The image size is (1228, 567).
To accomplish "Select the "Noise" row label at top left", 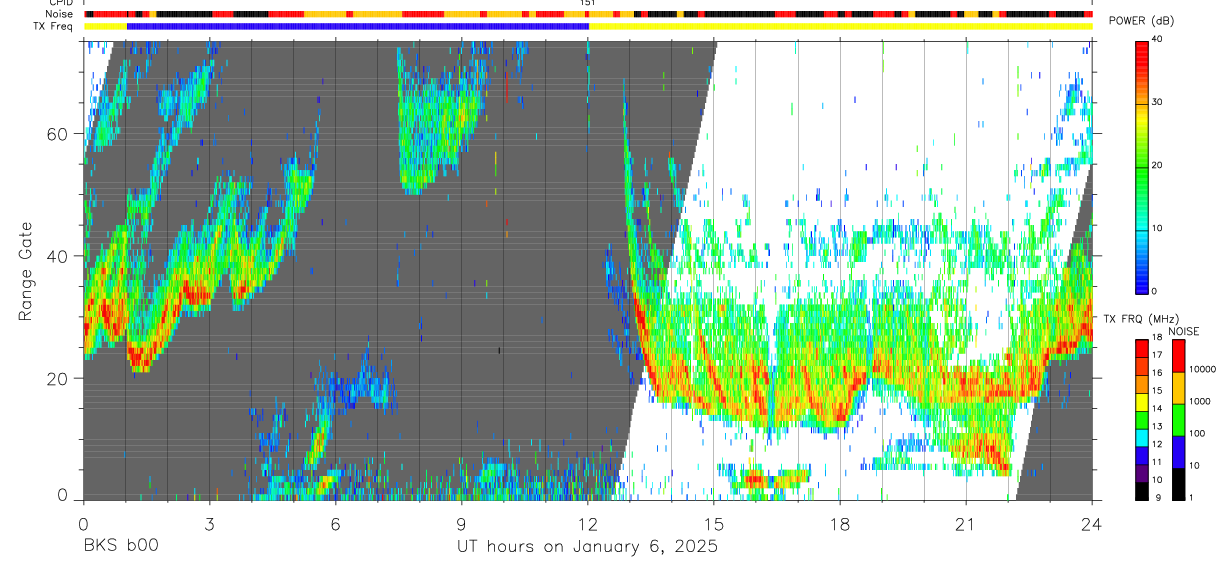I will click(61, 14).
